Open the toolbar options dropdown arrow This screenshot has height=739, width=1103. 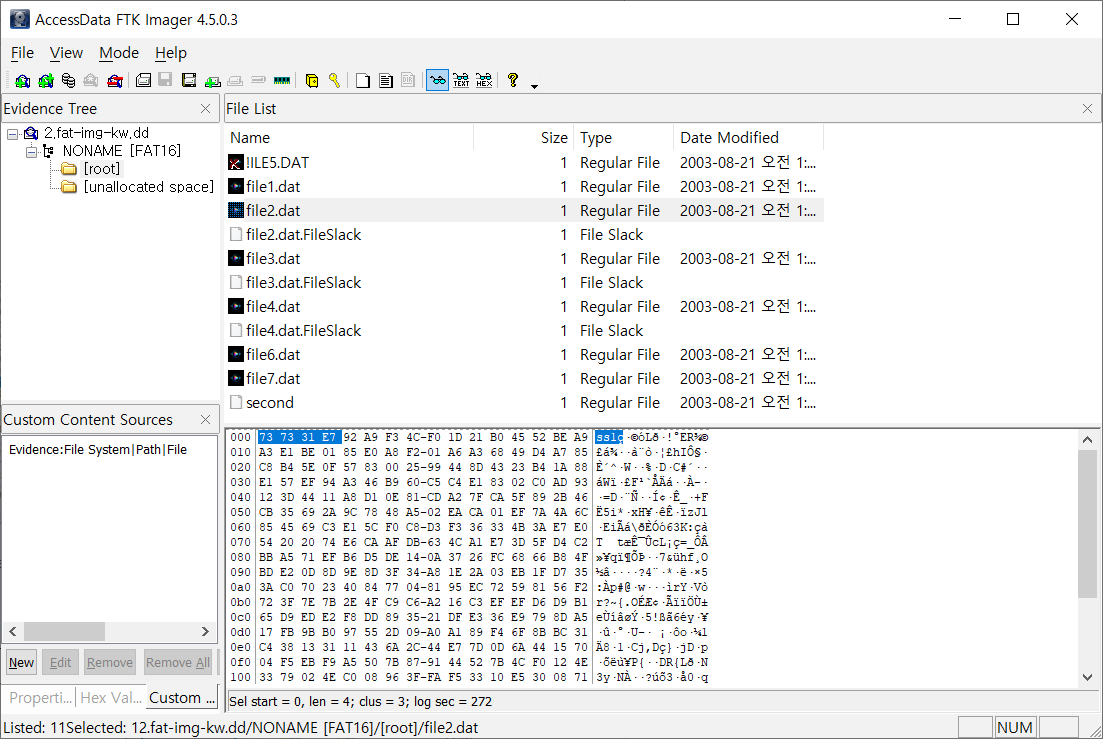pos(535,86)
